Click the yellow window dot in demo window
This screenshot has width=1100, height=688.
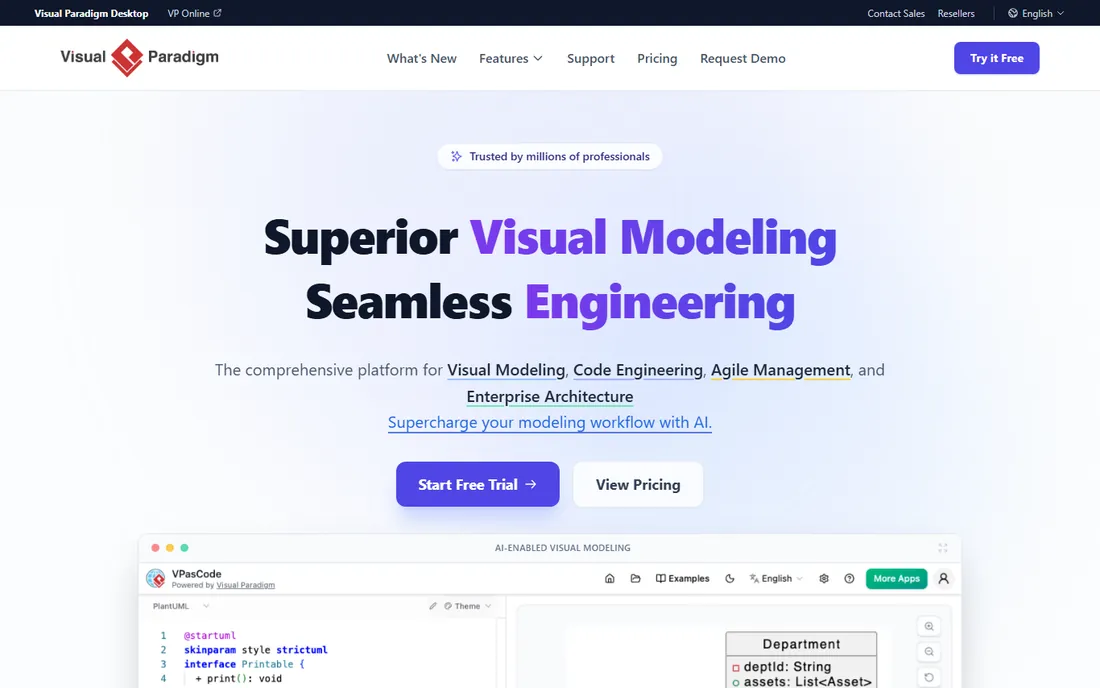click(170, 548)
